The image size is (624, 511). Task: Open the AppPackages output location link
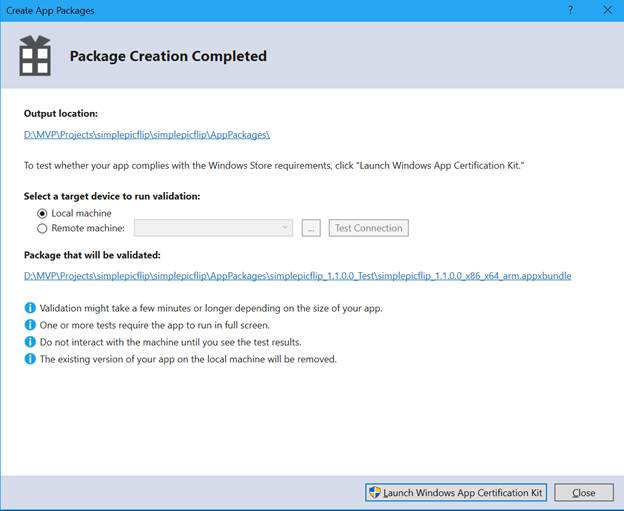pyautogui.click(x=147, y=135)
